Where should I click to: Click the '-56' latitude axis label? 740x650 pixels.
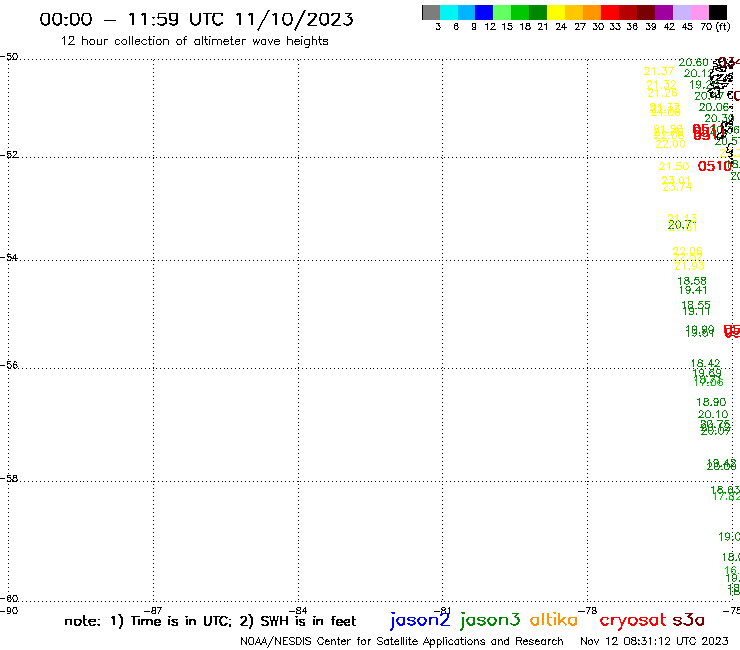pyautogui.click(x=9, y=365)
